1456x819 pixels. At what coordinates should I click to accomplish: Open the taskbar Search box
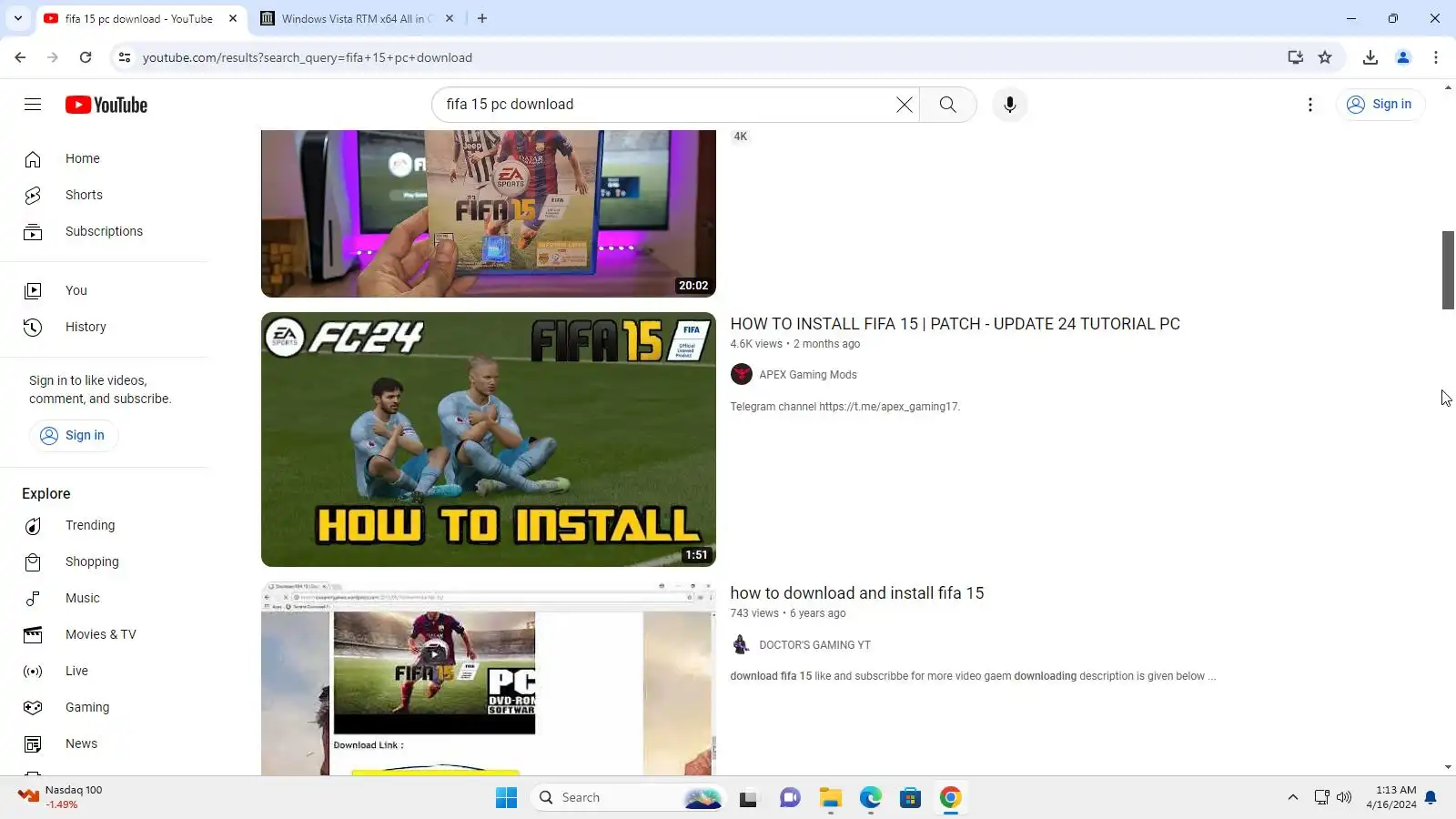pyautogui.click(x=627, y=798)
